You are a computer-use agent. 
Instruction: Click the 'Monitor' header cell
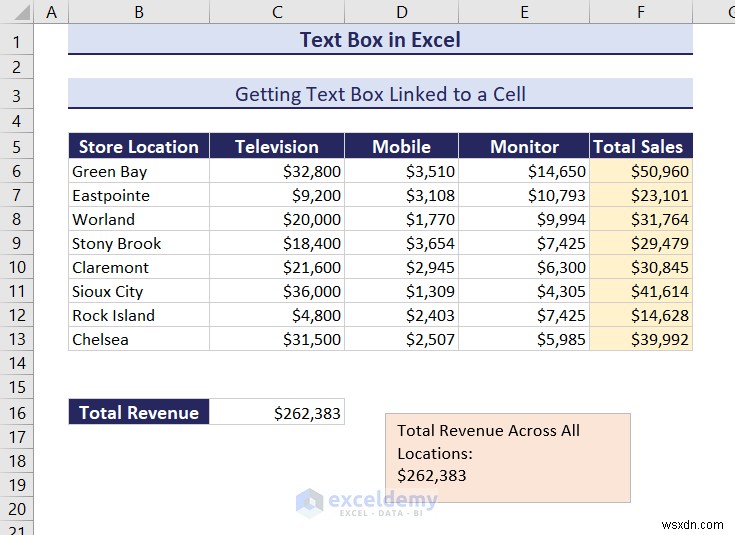(x=524, y=146)
